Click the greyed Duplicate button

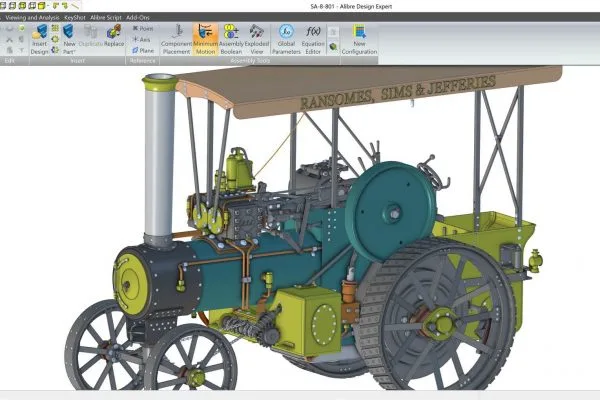coord(91,36)
